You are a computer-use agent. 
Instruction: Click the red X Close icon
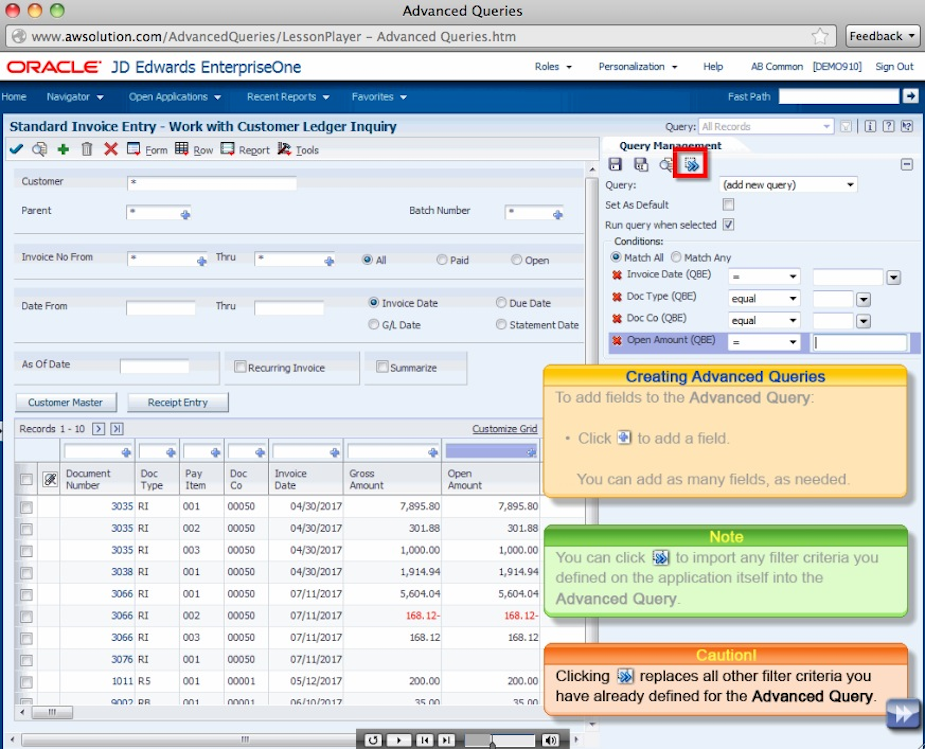pos(111,149)
